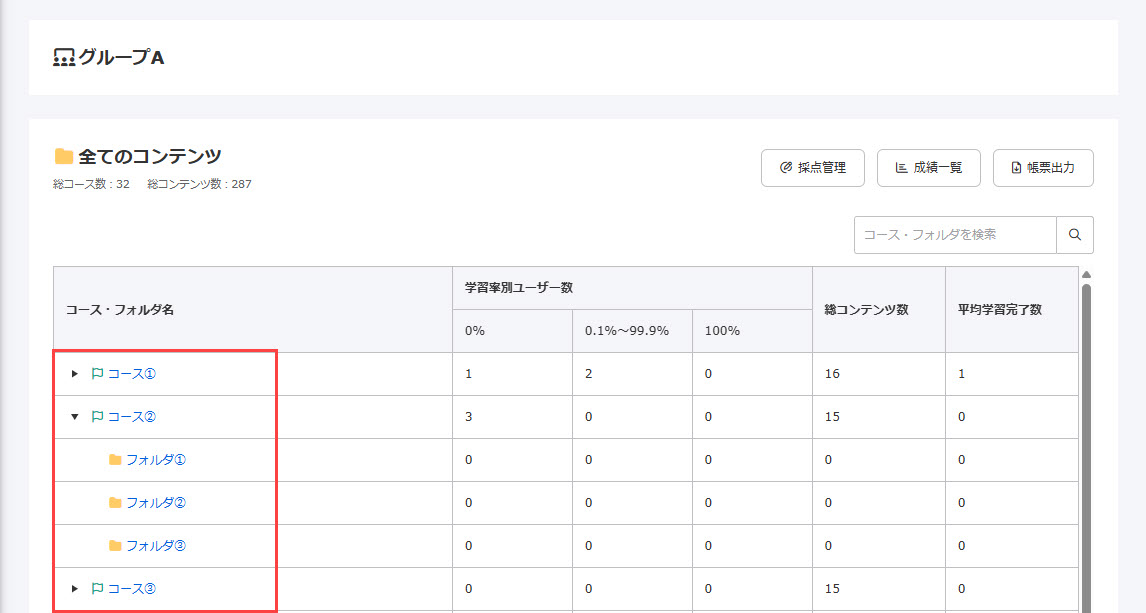This screenshot has height=613, width=1146.
Task: Click the 0% column header
Action: coord(512,331)
